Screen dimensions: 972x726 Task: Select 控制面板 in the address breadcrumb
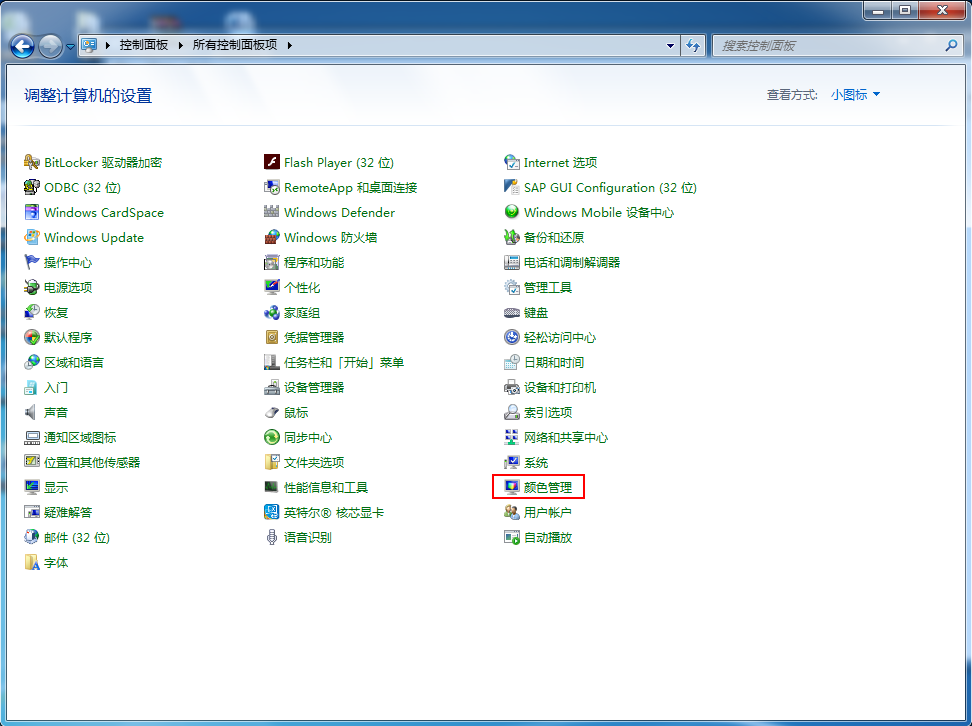tap(144, 45)
